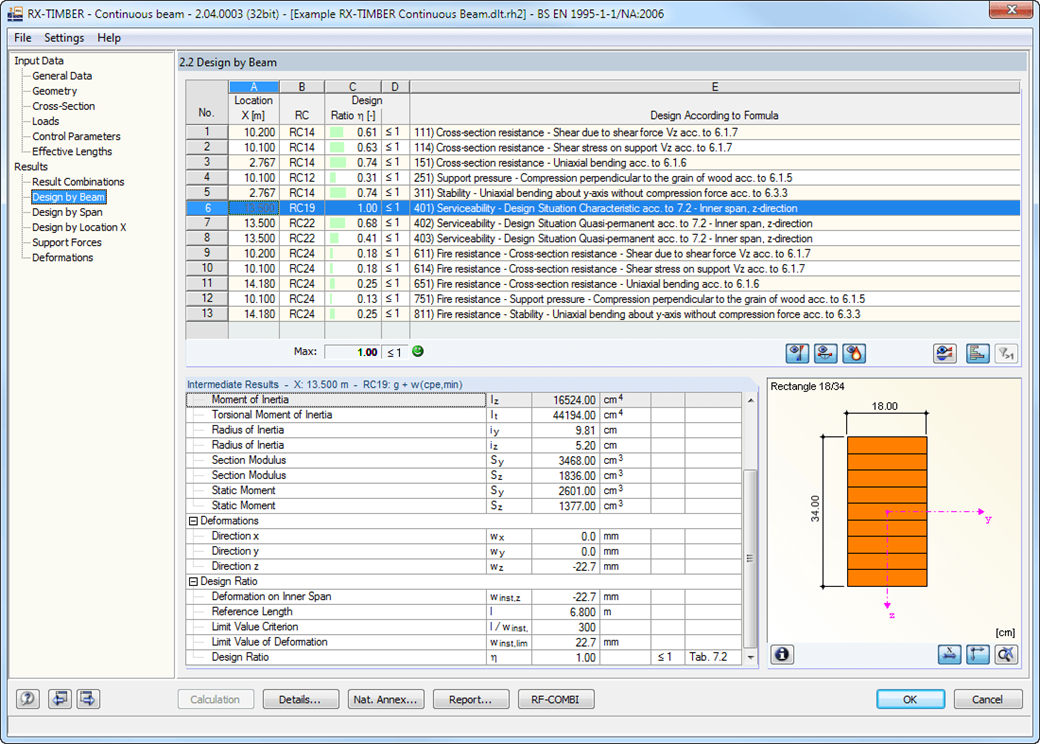Click the RF-COMBI button
The height and width of the screenshot is (744, 1040).
pyautogui.click(x=556, y=699)
